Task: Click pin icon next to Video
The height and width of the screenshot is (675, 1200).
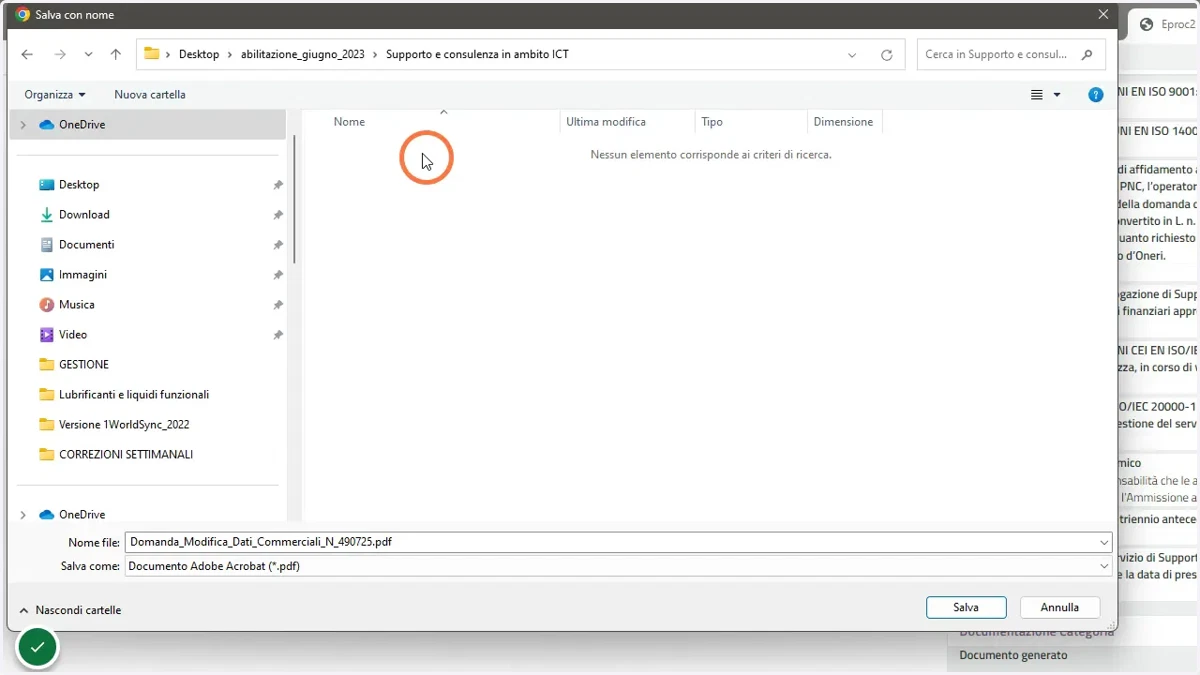Action: click(x=278, y=335)
